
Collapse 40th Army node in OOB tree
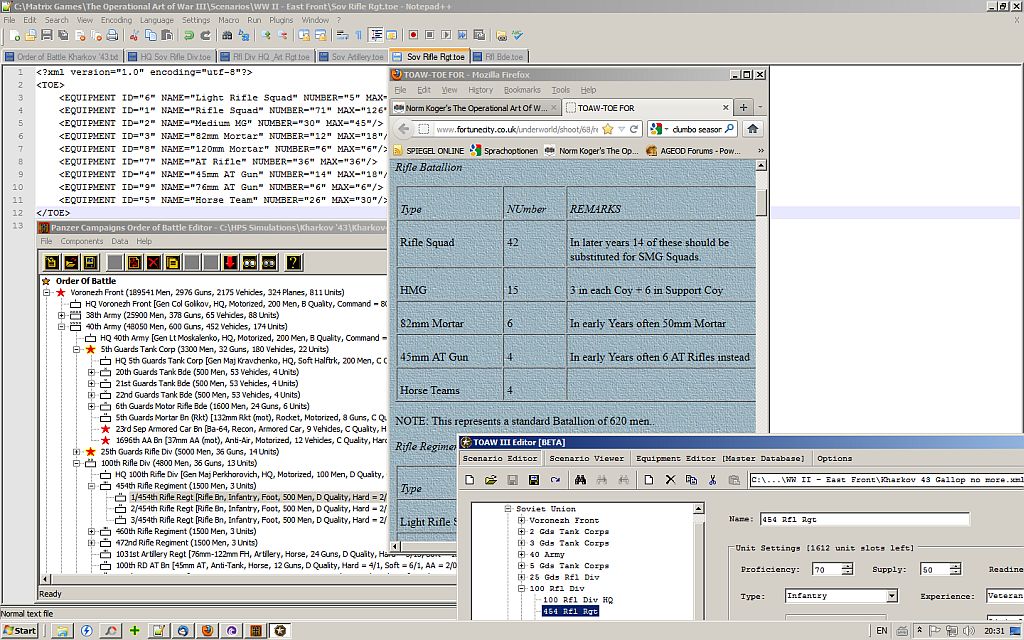(61, 327)
